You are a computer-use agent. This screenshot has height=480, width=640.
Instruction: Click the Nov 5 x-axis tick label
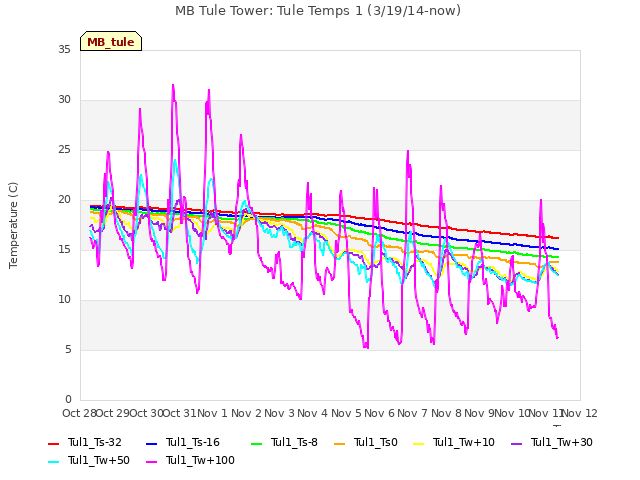click(346, 413)
